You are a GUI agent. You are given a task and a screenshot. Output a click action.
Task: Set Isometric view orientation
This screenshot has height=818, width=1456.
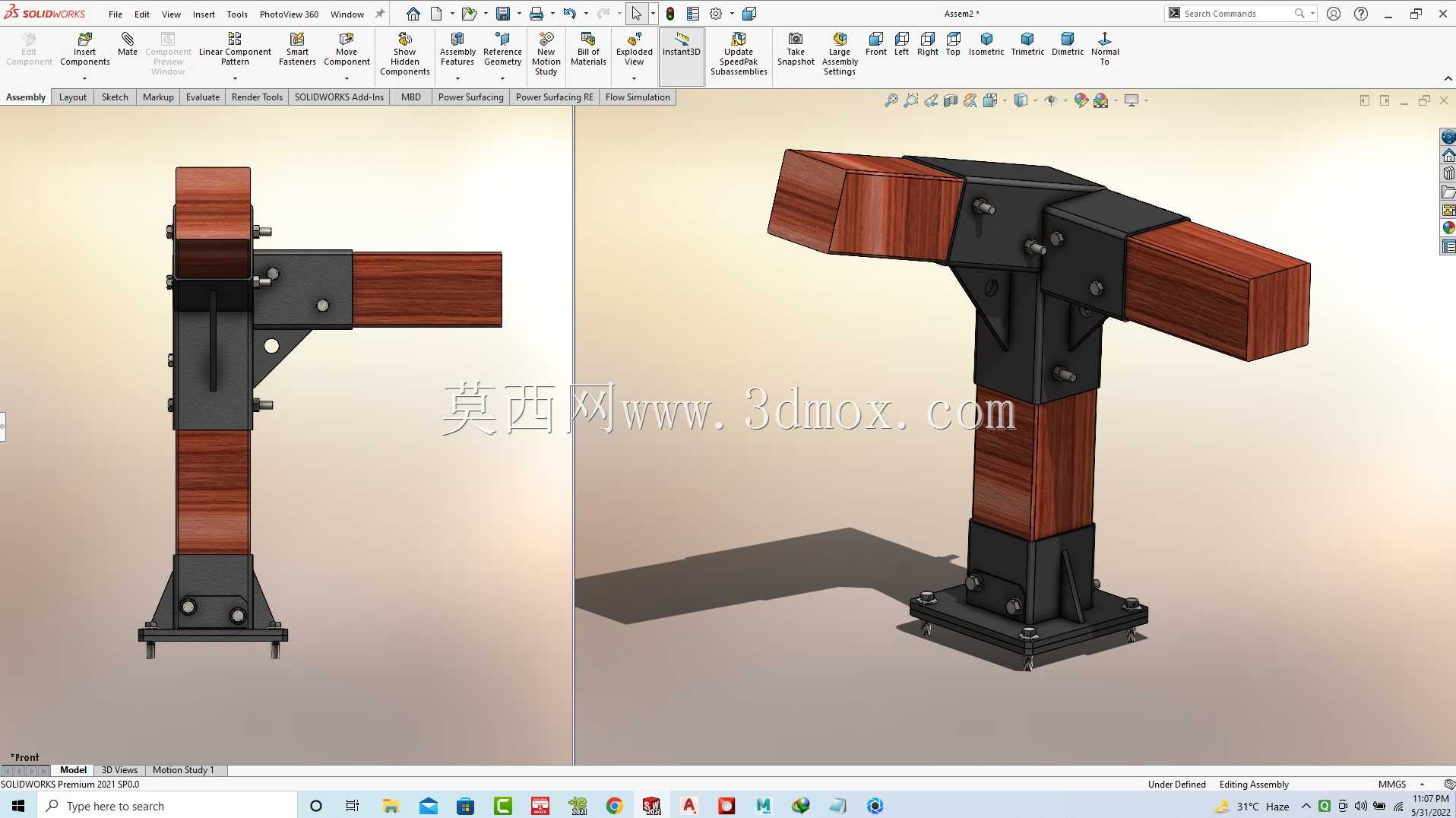click(x=986, y=44)
